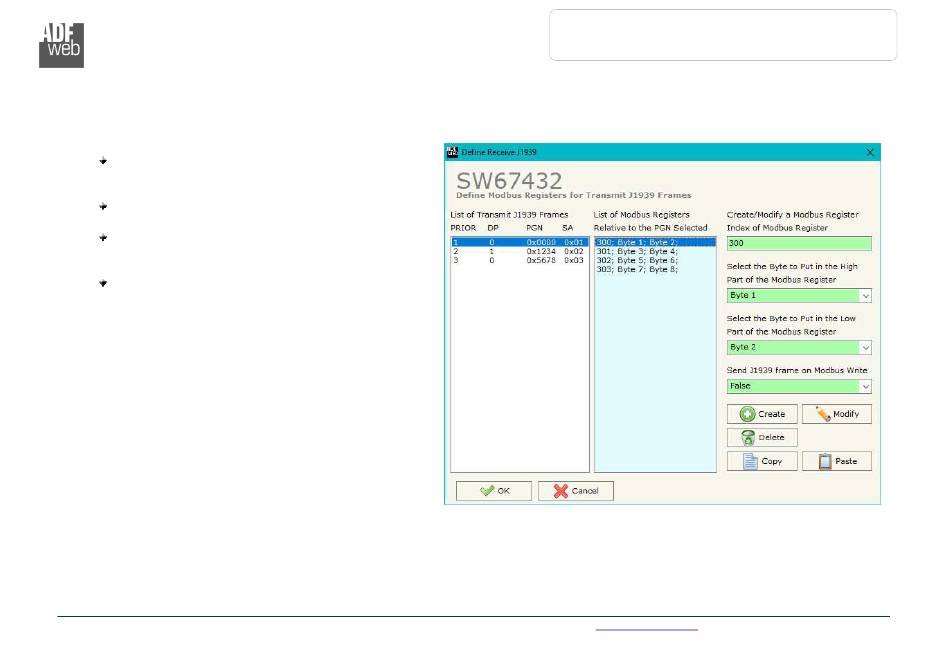Click the Modify button
The height and width of the screenshot is (667, 950).
point(837,414)
